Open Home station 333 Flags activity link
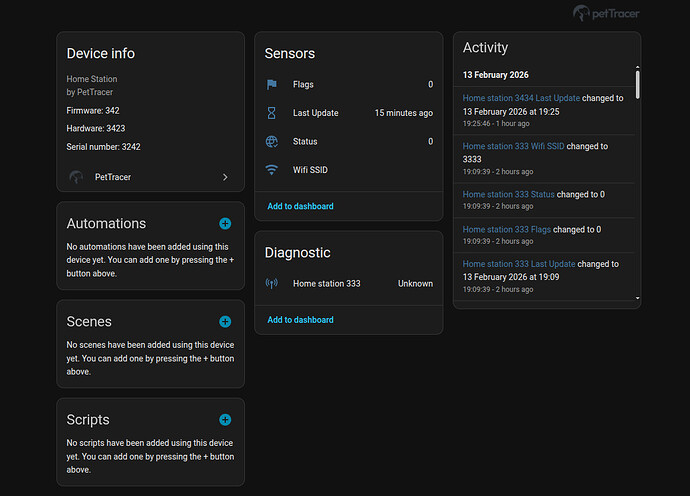The height and width of the screenshot is (496, 690). click(x=507, y=229)
